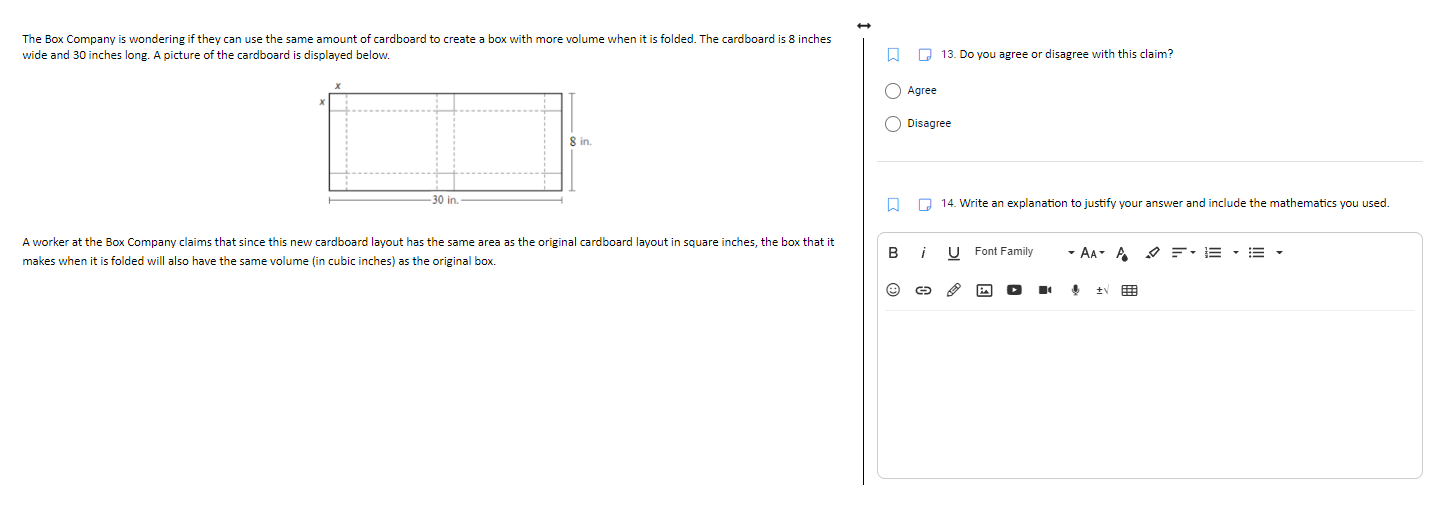Image resolution: width=1431 pixels, height=509 pixels.
Task: Toggle underline formatting in the editor
Action: (954, 253)
